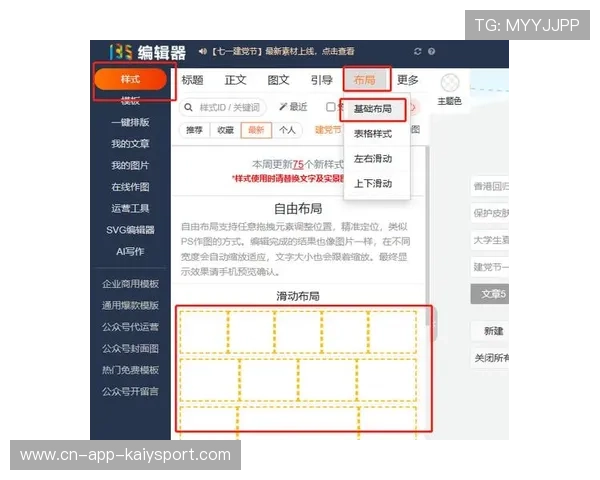The width and height of the screenshot is (600, 480).
Task: Open the 建党节 article item on right
Action: tap(490, 267)
